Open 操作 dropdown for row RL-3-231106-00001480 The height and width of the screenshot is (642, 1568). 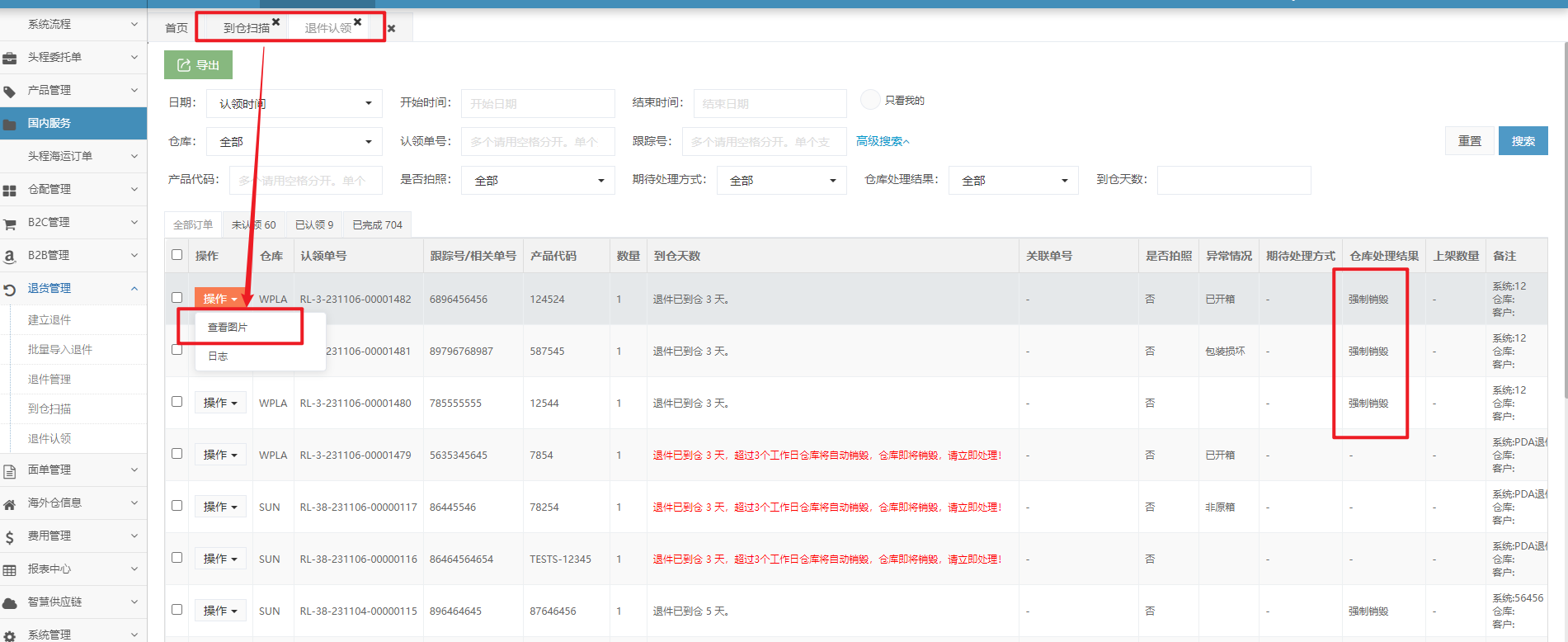coord(220,403)
